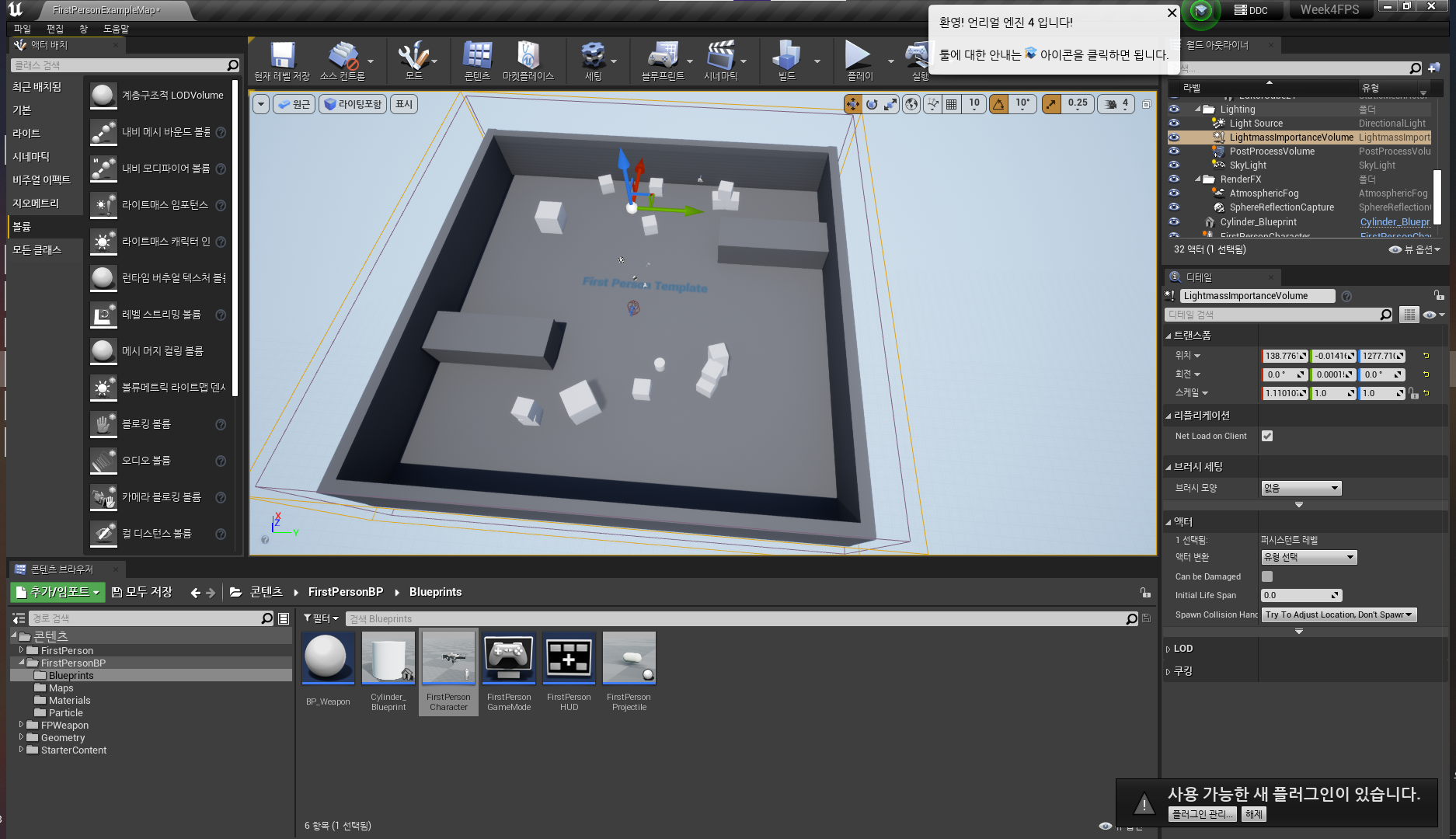Viewport: 1456px width, 839px height.
Task: Click the DDC button in title bar
Action: click(1251, 10)
